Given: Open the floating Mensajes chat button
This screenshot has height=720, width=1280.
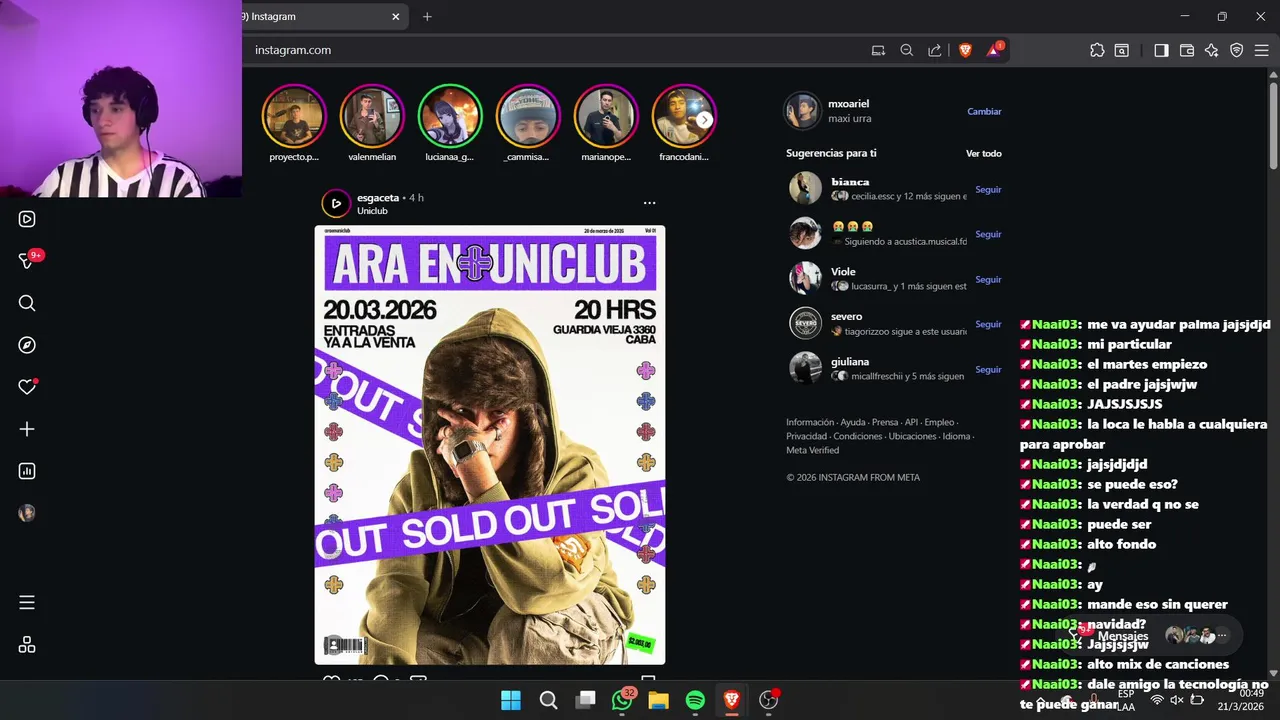Looking at the screenshot, I should (1150, 636).
